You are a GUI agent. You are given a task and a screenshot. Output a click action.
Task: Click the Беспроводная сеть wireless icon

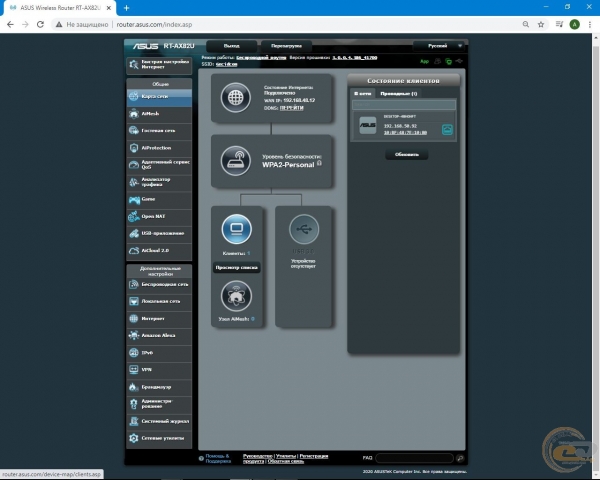pos(134,284)
